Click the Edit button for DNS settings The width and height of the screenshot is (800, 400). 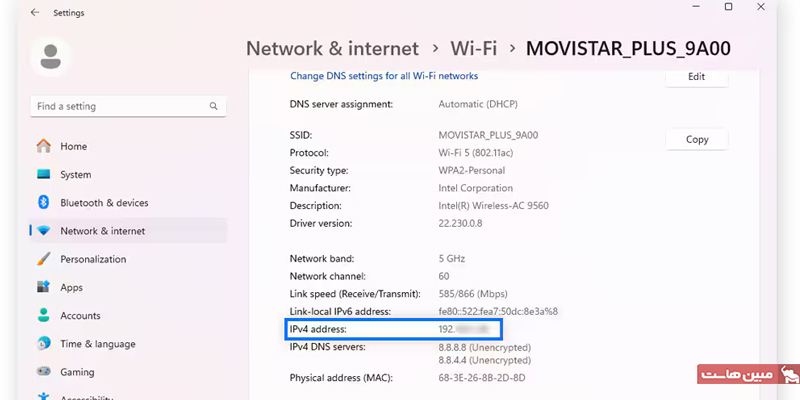pos(697,77)
